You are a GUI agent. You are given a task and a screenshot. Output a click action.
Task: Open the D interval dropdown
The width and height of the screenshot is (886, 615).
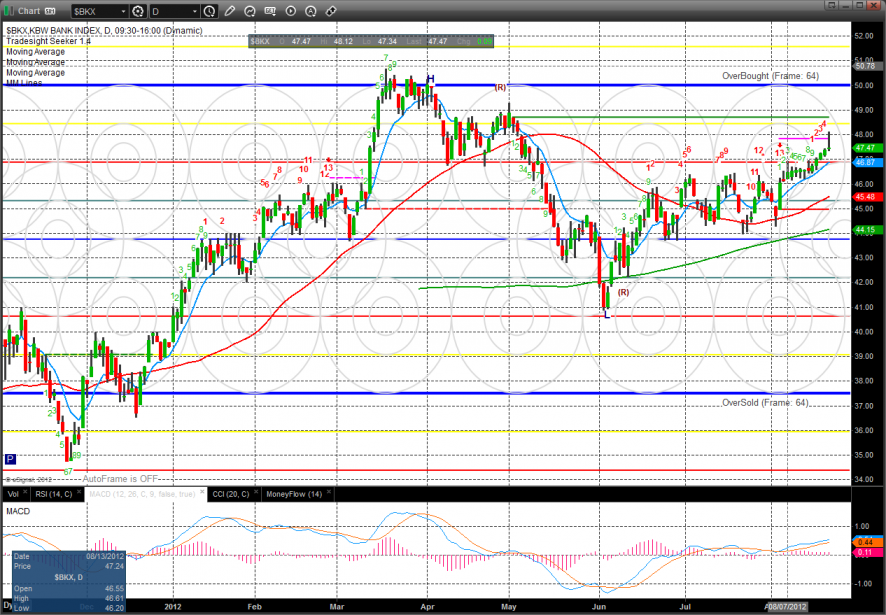[x=195, y=11]
